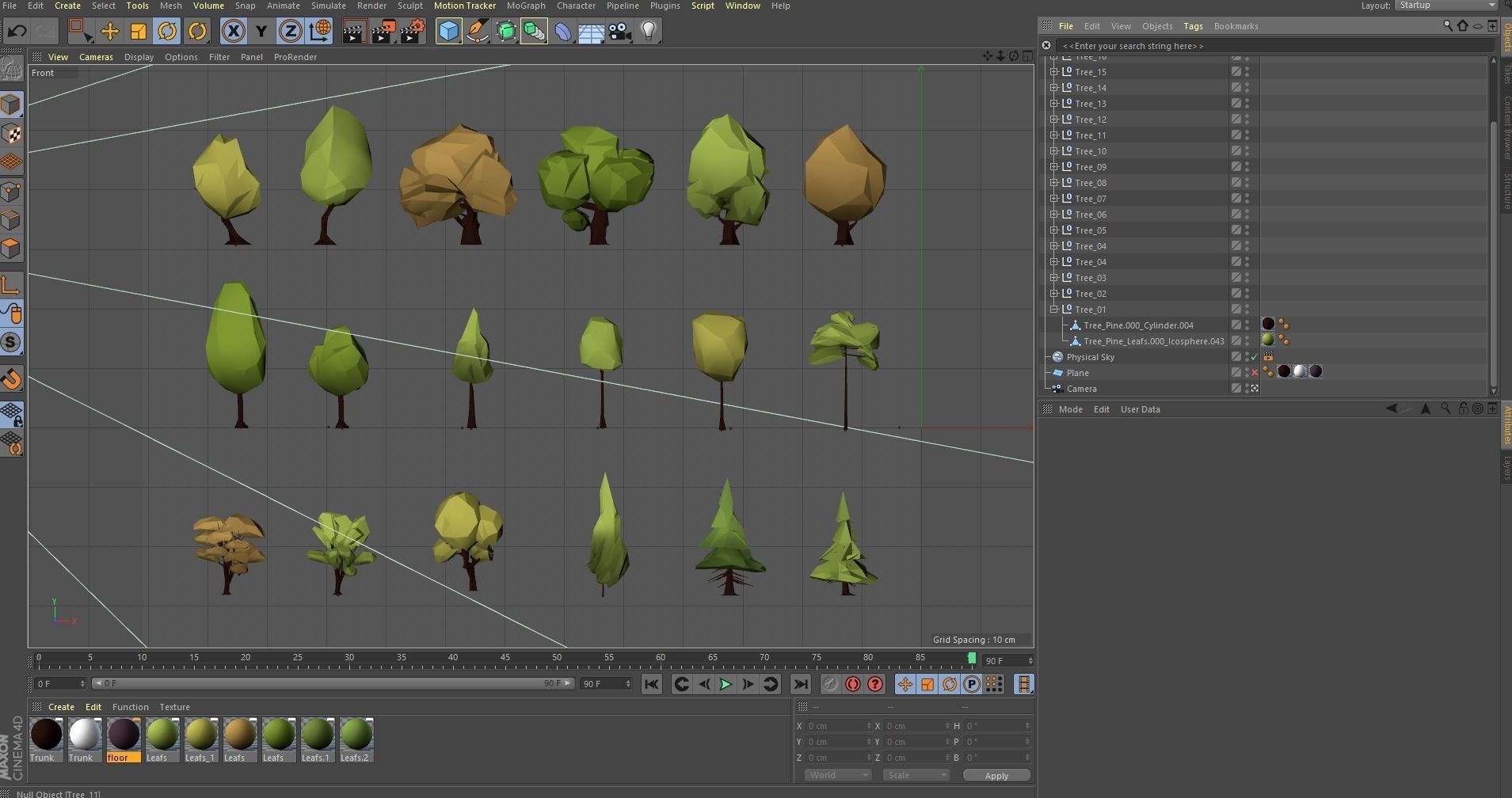
Task: Open the viewport Cameras menu
Action: (x=96, y=57)
